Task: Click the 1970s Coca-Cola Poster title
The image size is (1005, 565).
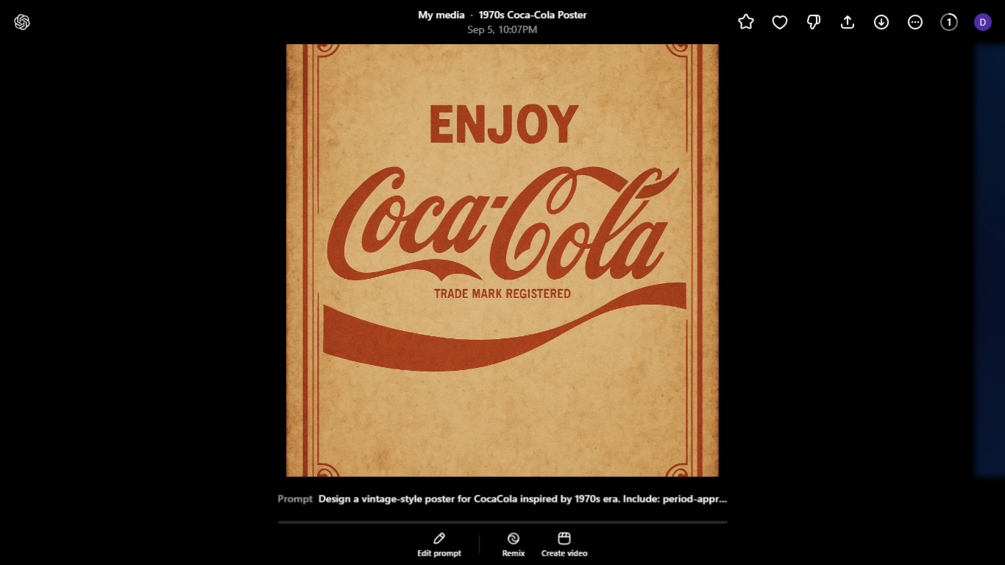Action: point(532,15)
